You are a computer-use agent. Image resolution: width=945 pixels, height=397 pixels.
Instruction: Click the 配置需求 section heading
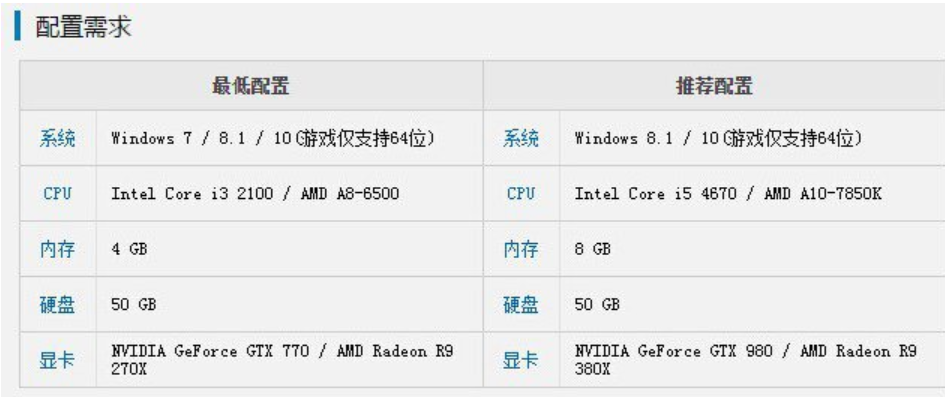pyautogui.click(x=83, y=27)
